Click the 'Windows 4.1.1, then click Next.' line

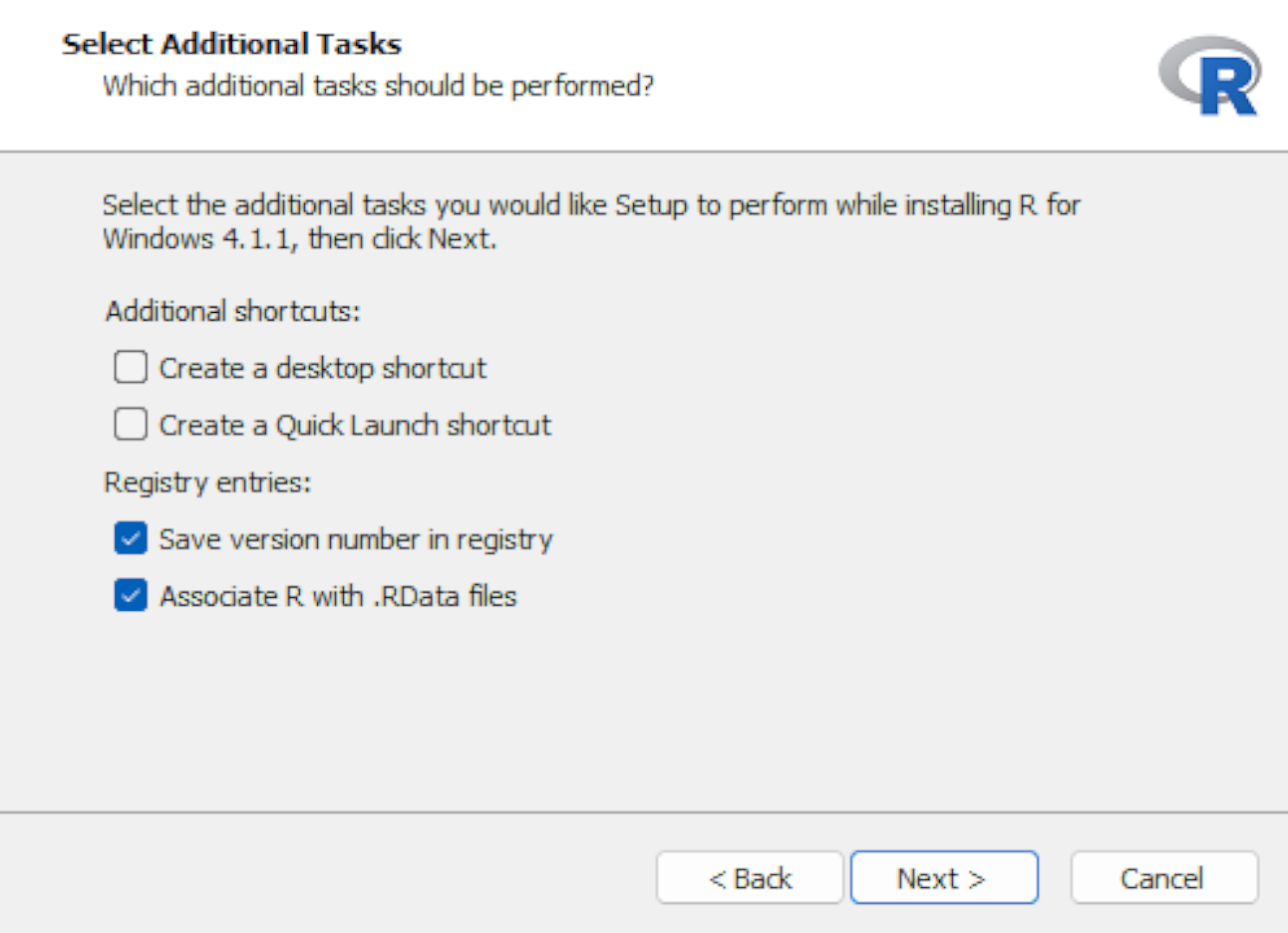point(300,238)
